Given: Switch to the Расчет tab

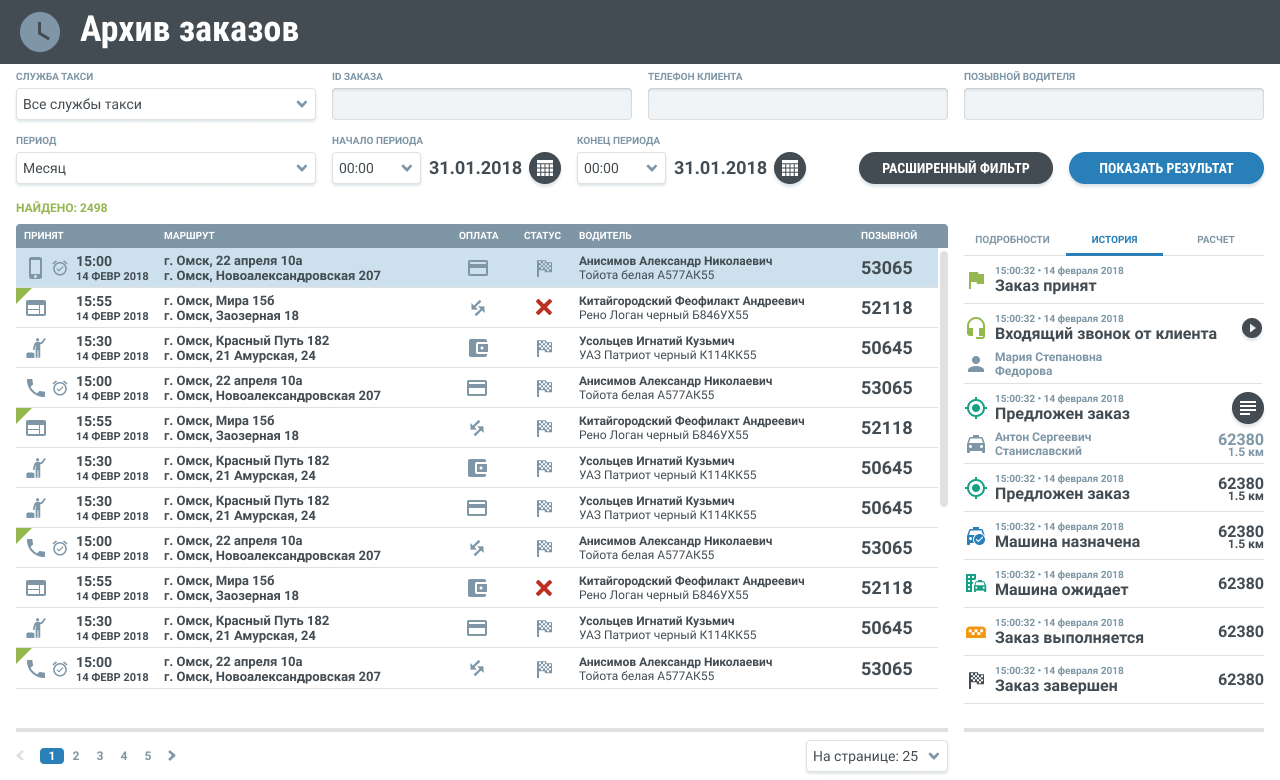Looking at the screenshot, I should (1216, 240).
